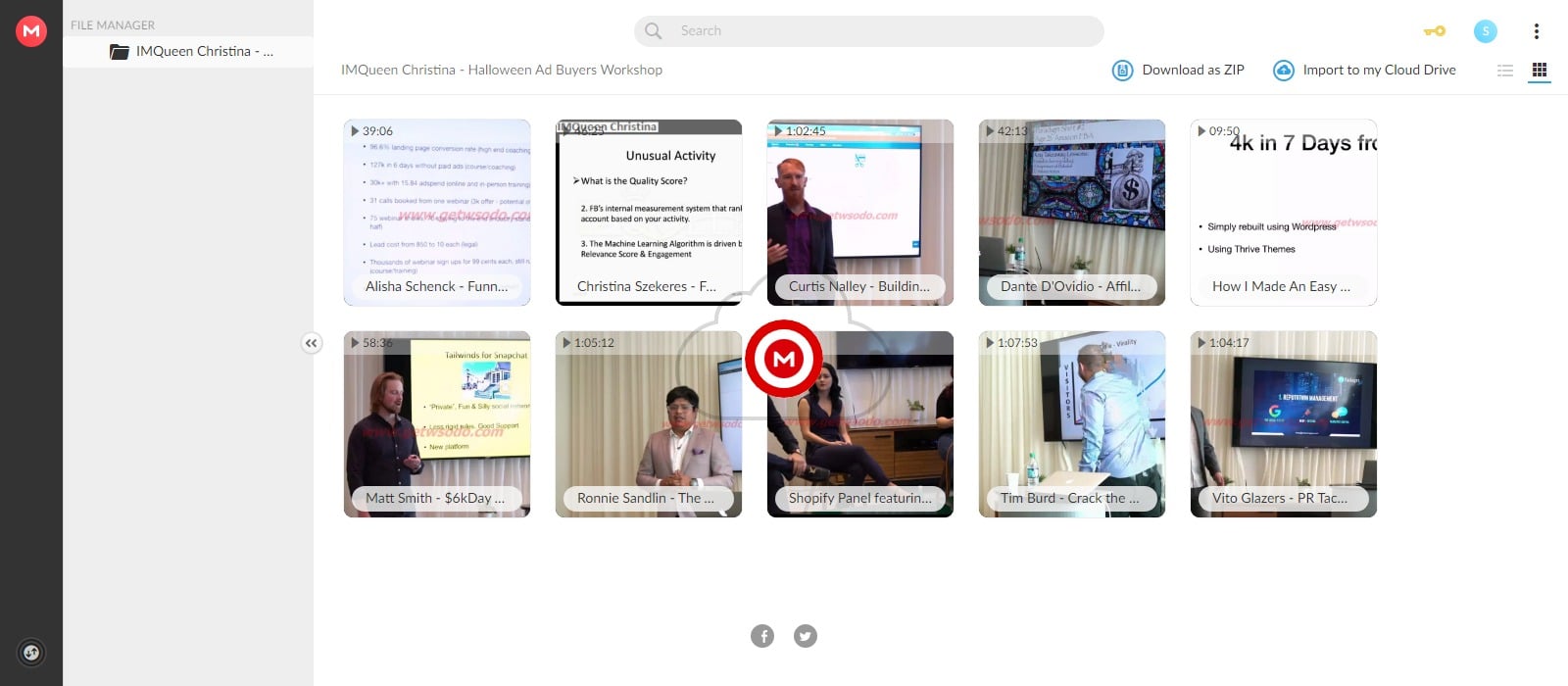The height and width of the screenshot is (686, 1568).
Task: Switch to grid thumbnail view
Action: pos(1540,71)
